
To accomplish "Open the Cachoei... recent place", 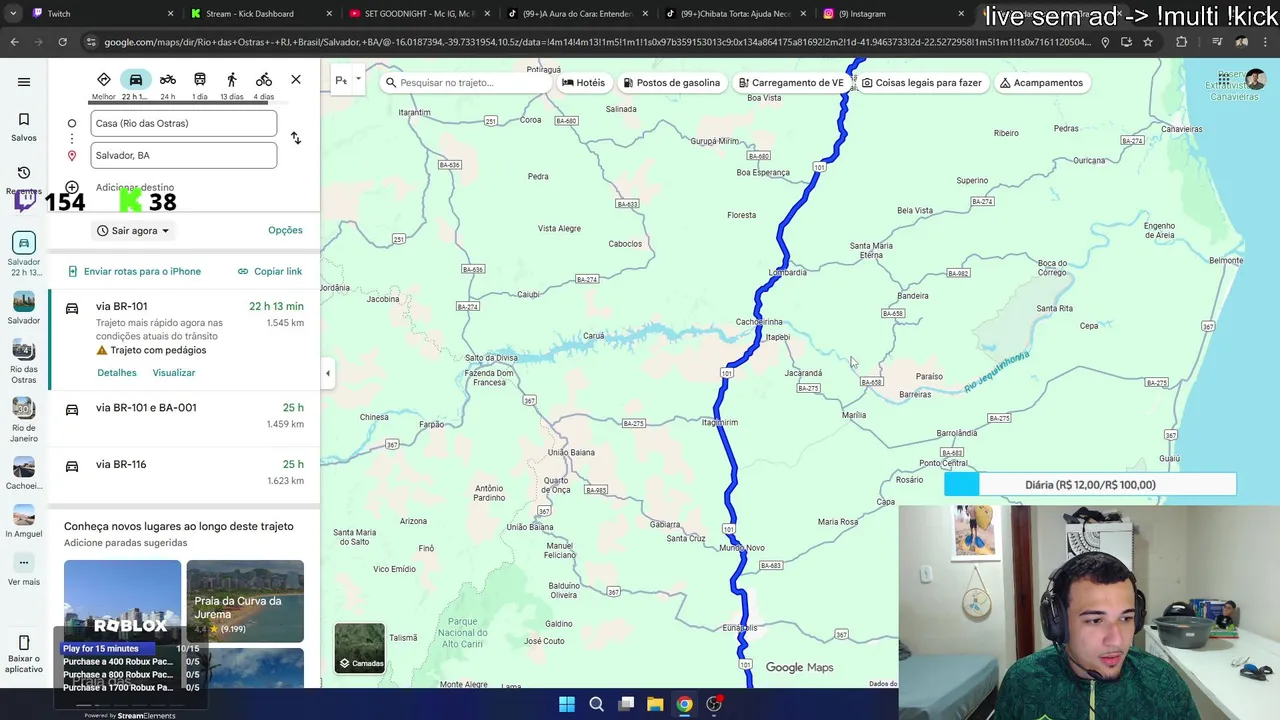I will (x=24, y=473).
